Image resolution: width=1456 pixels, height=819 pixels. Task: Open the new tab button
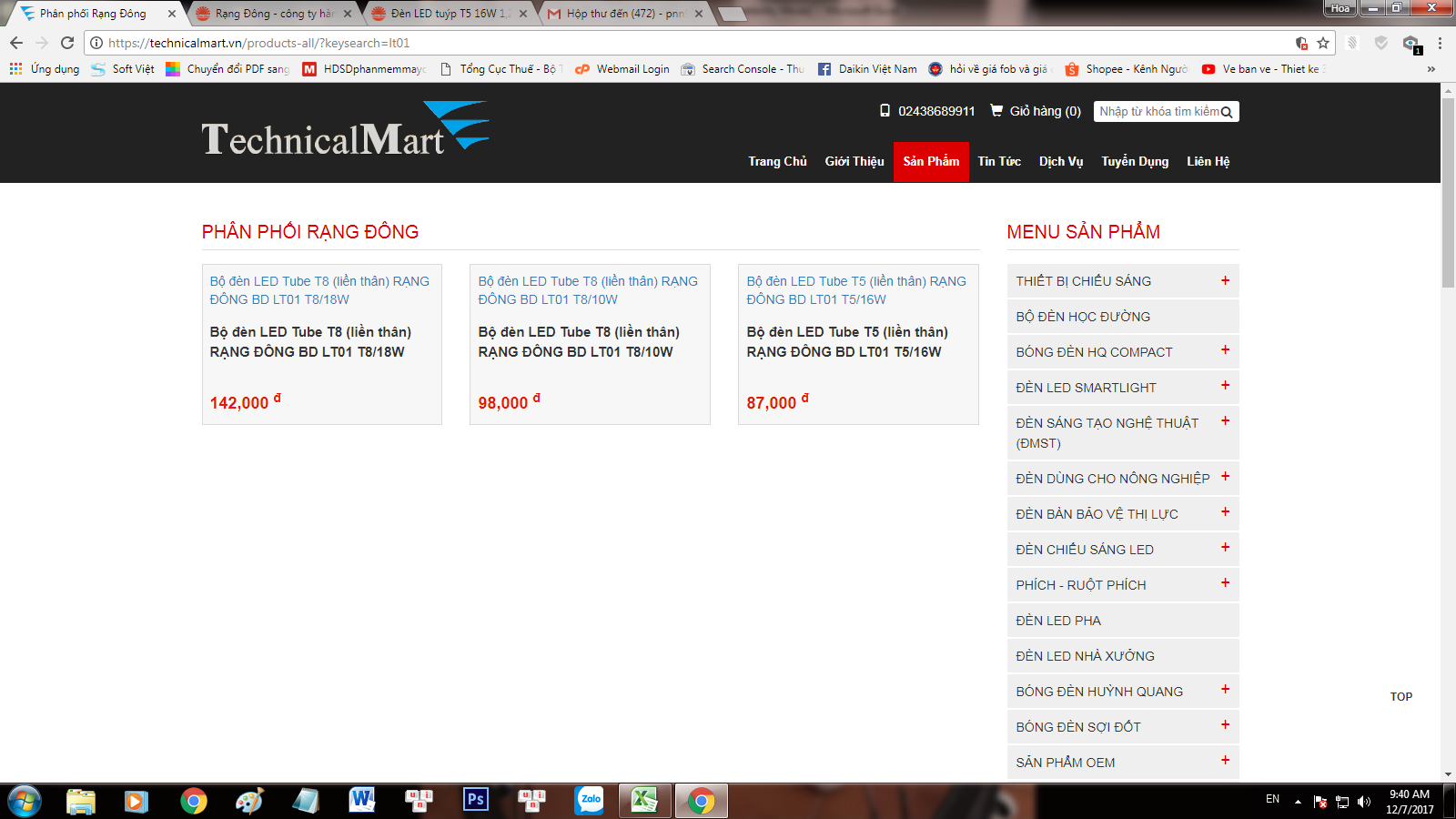[x=733, y=14]
